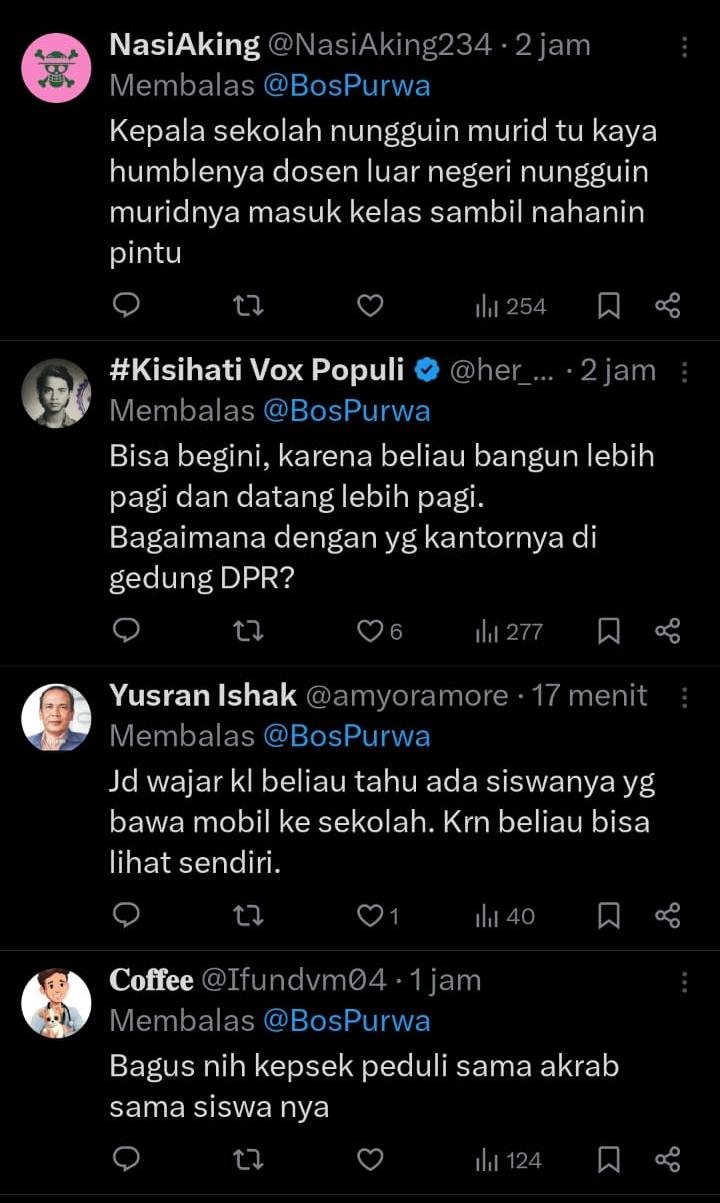The image size is (720, 1203).
Task: Open @BosPurwa link in Coffee's reply
Action: tap(346, 1020)
